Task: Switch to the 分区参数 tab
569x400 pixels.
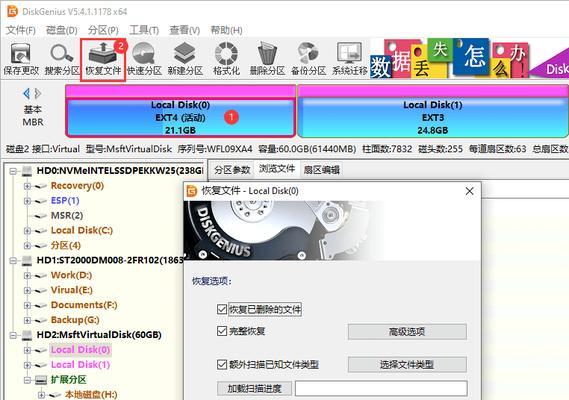Action: [232, 170]
